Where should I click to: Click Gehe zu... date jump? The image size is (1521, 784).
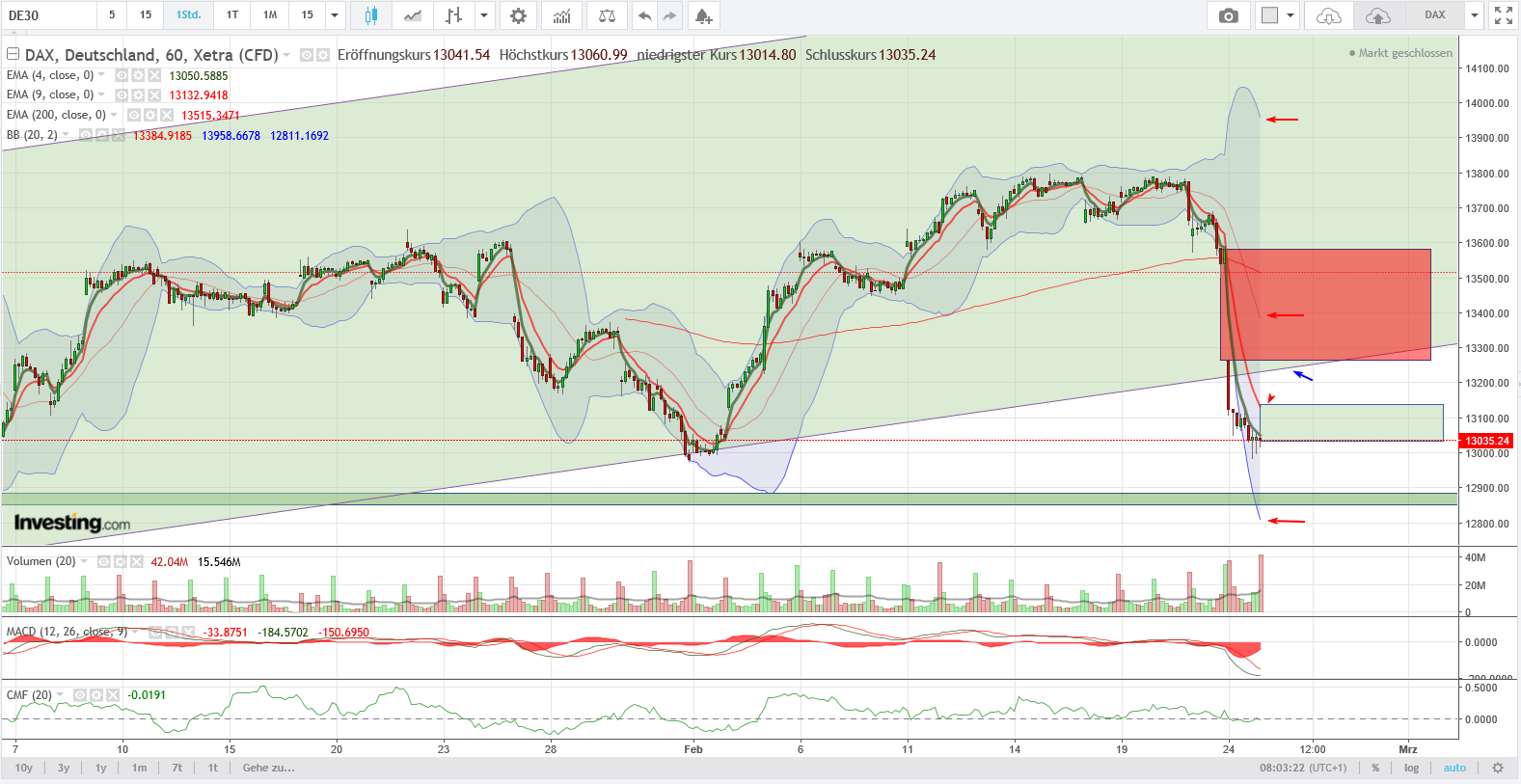tap(269, 768)
